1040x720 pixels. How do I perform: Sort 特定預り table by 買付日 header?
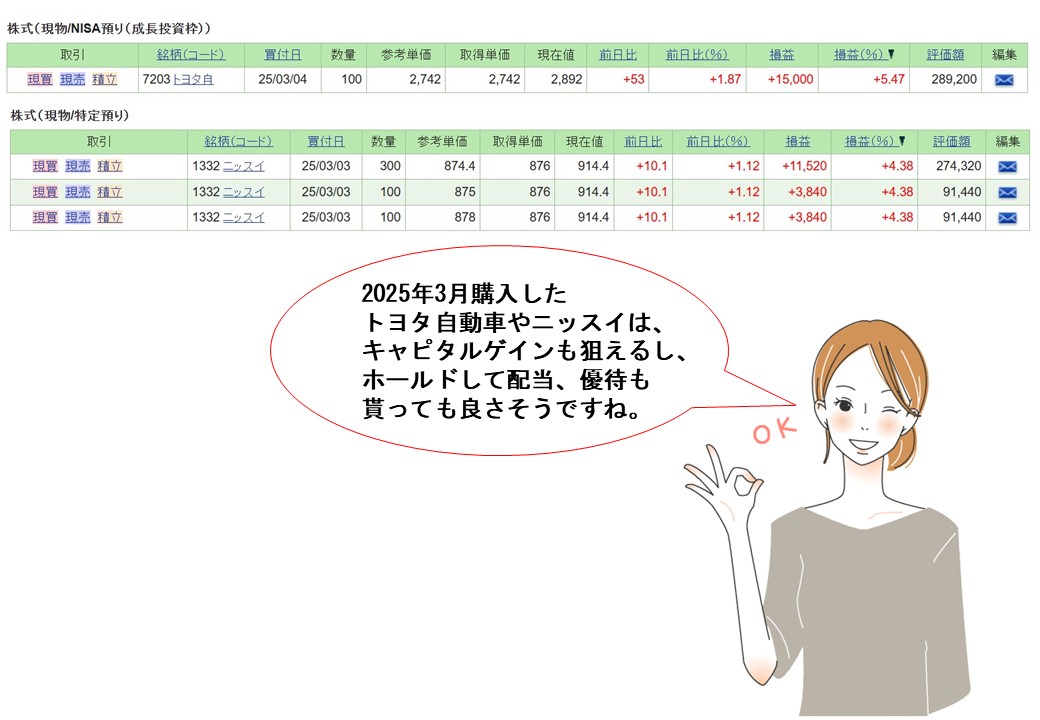pos(326,141)
